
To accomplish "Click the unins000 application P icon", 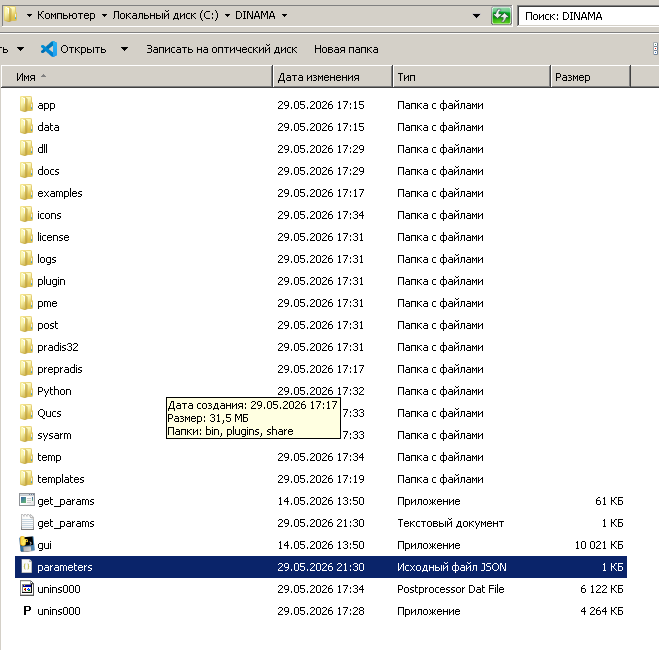I will [x=27, y=610].
